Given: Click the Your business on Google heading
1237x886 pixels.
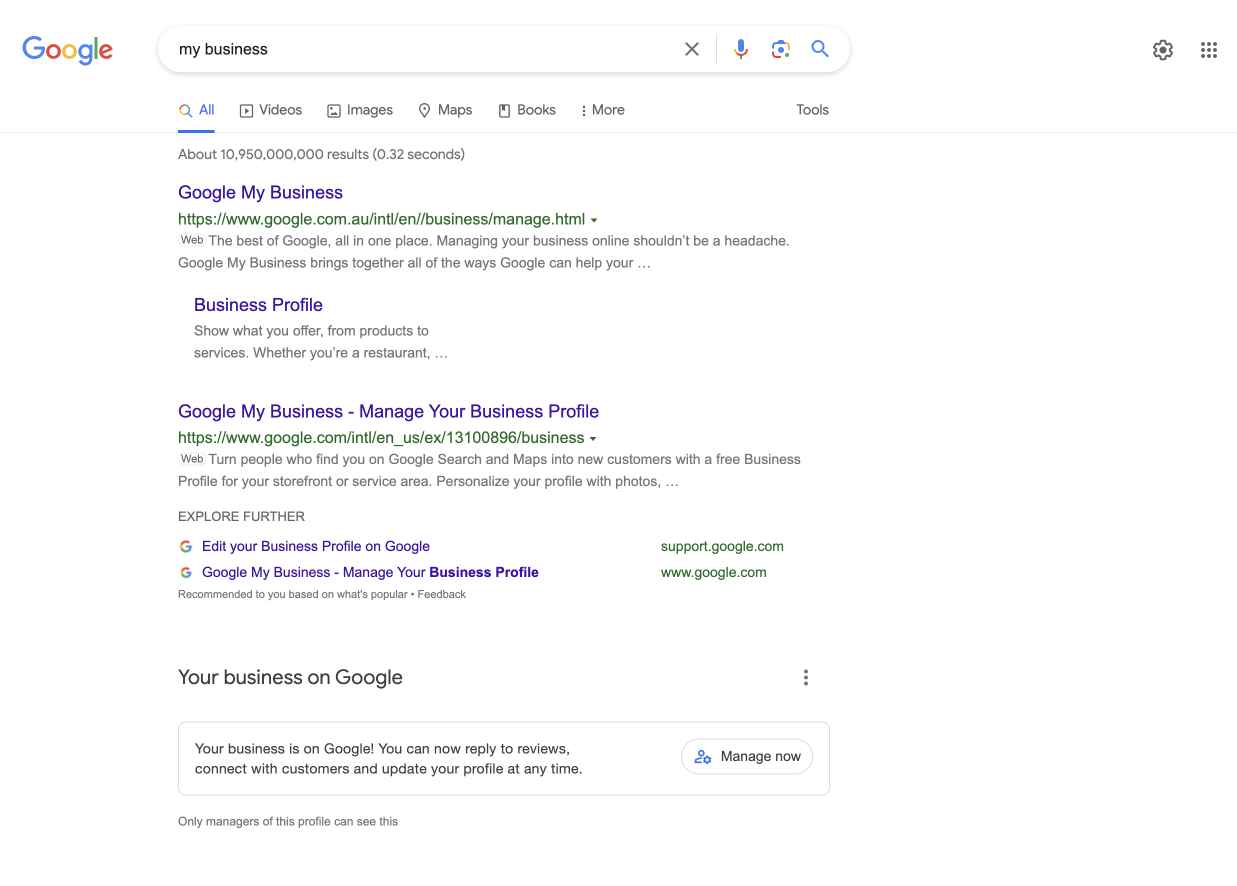Looking at the screenshot, I should click(290, 678).
